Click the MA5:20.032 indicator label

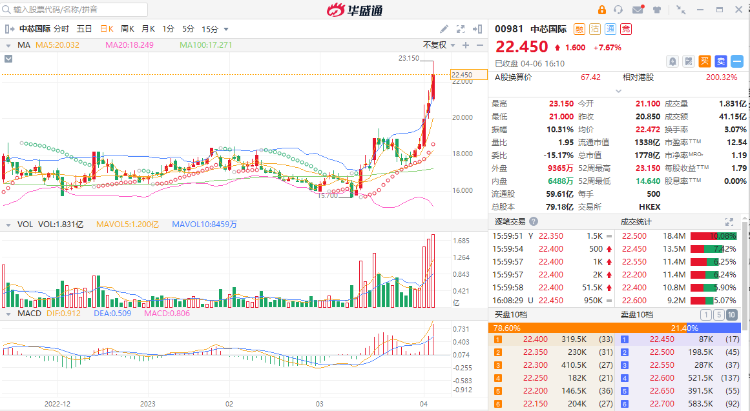(57, 45)
